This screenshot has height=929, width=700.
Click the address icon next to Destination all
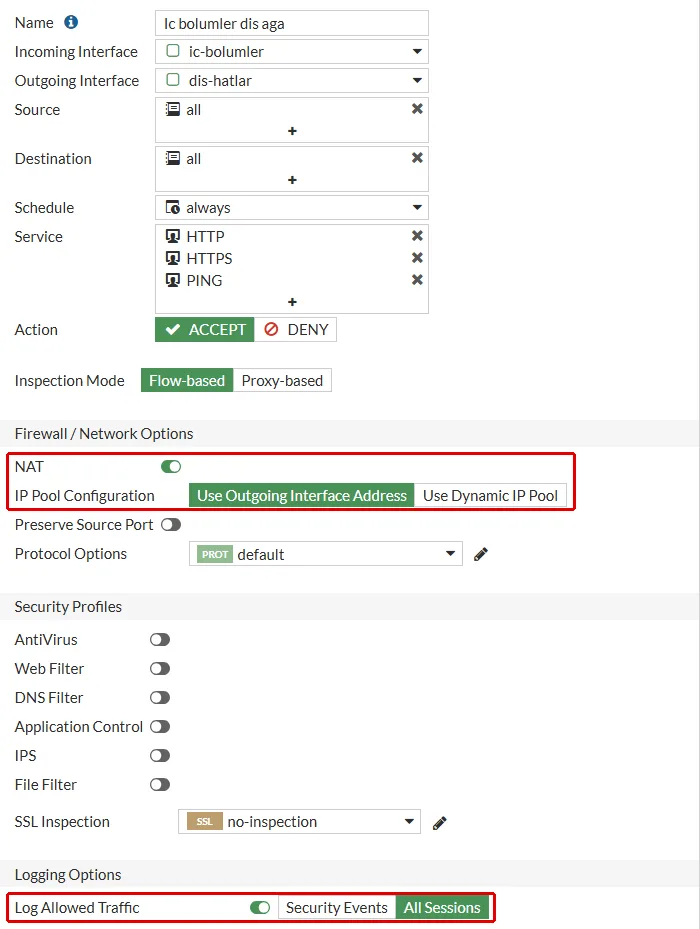172,158
